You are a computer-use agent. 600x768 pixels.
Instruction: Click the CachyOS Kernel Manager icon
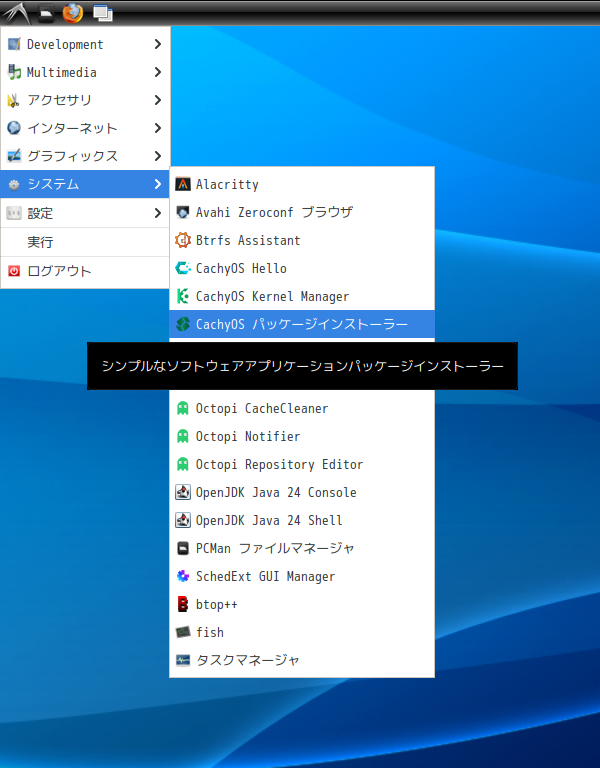(183, 296)
